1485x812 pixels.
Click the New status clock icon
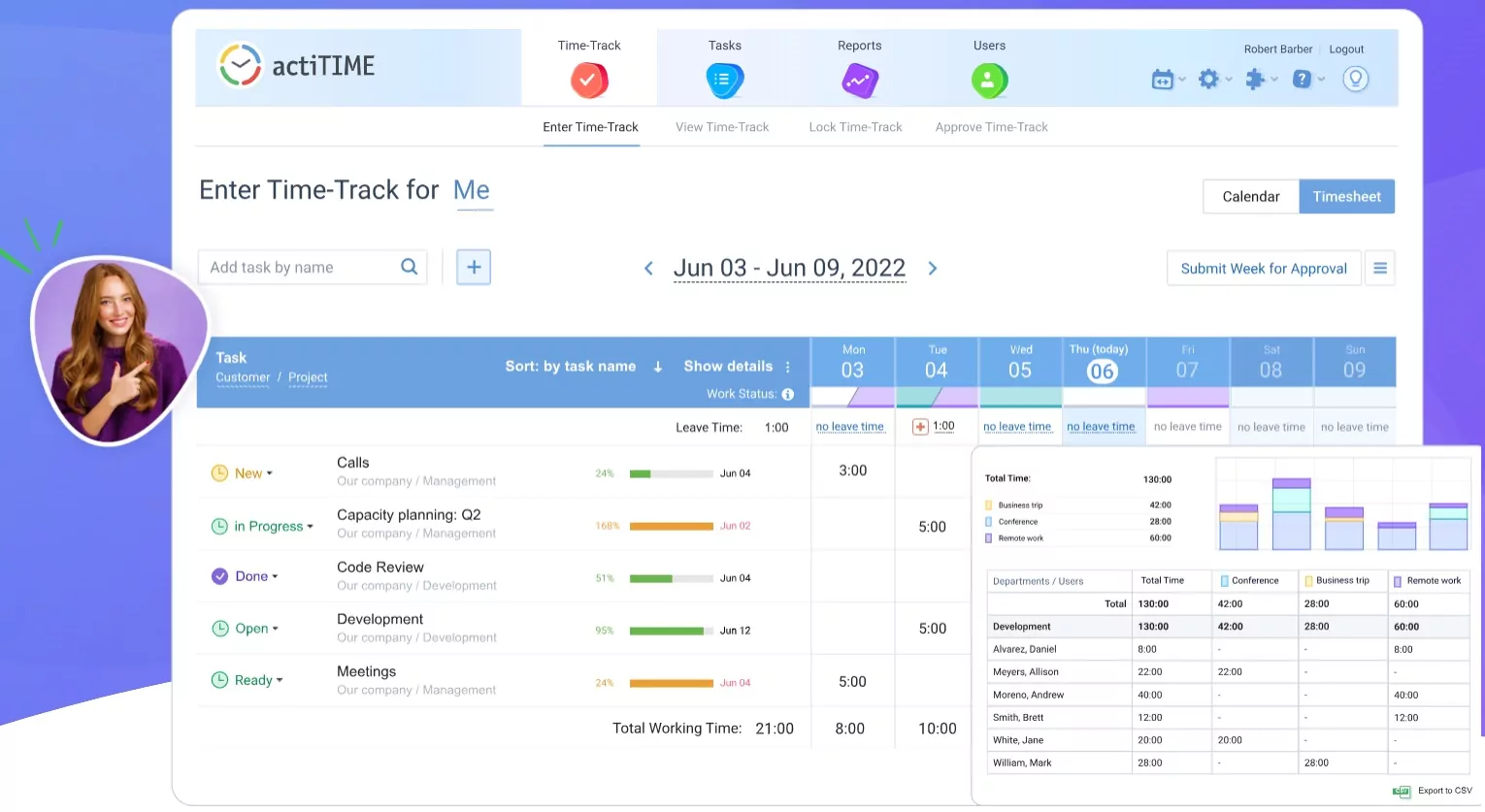219,473
